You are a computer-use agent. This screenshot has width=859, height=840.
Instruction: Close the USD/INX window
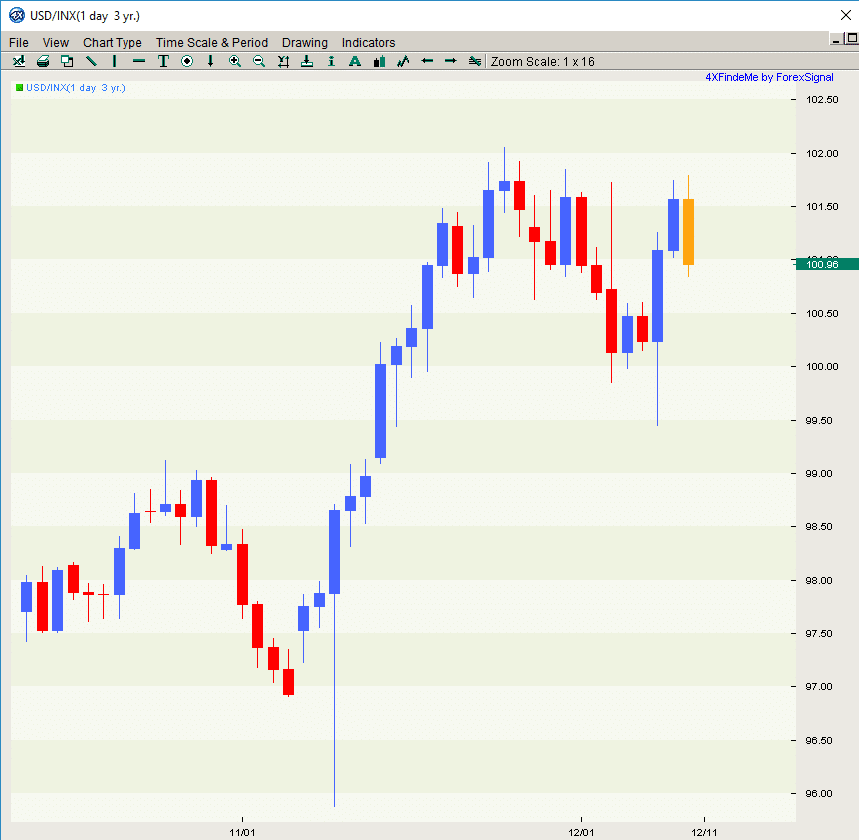846,15
